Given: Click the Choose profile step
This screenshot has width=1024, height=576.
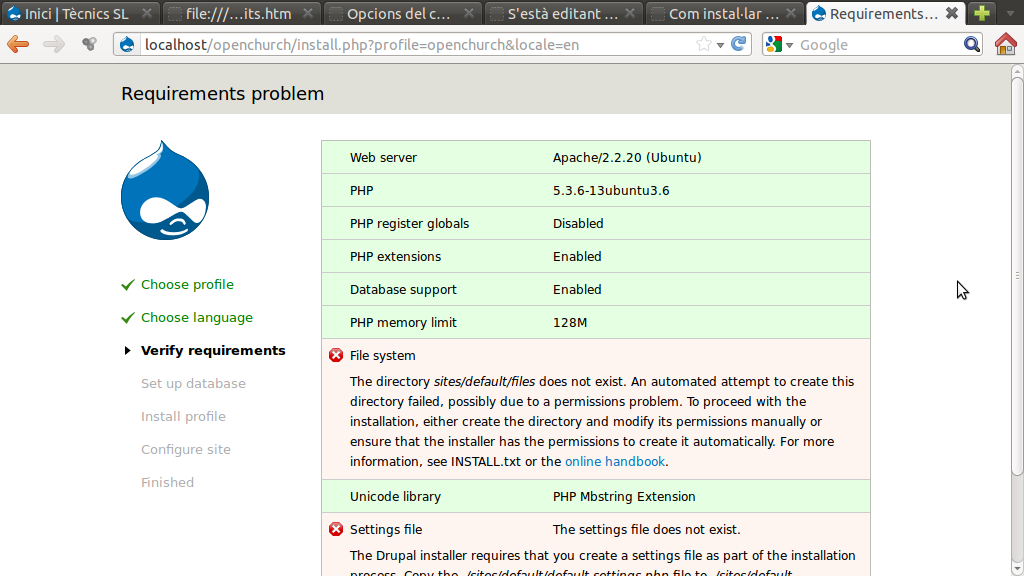Looking at the screenshot, I should 187,284.
